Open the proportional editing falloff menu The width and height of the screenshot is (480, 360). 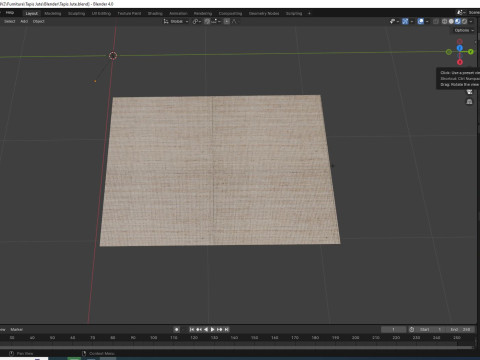234,21
